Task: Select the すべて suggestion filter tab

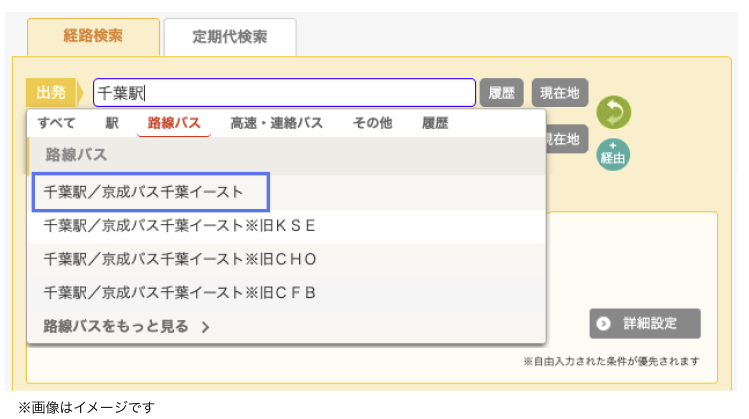Action: (x=56, y=123)
